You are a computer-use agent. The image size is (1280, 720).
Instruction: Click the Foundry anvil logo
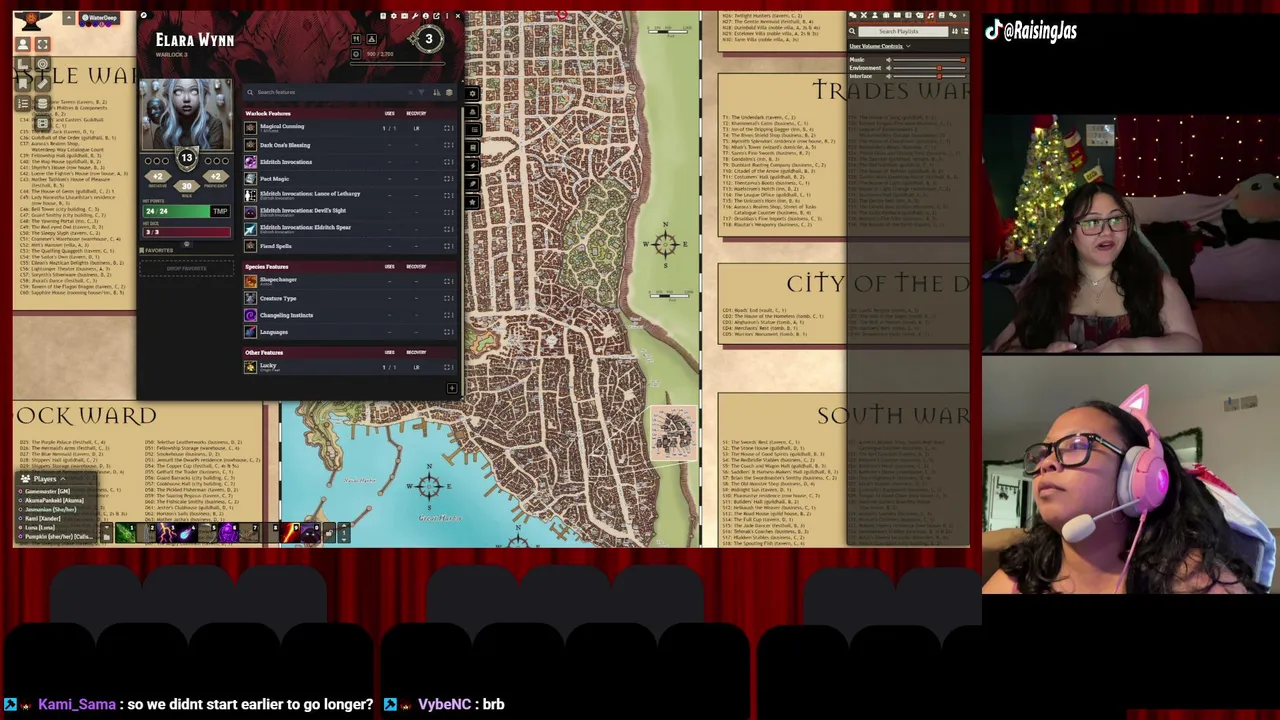(x=31, y=20)
